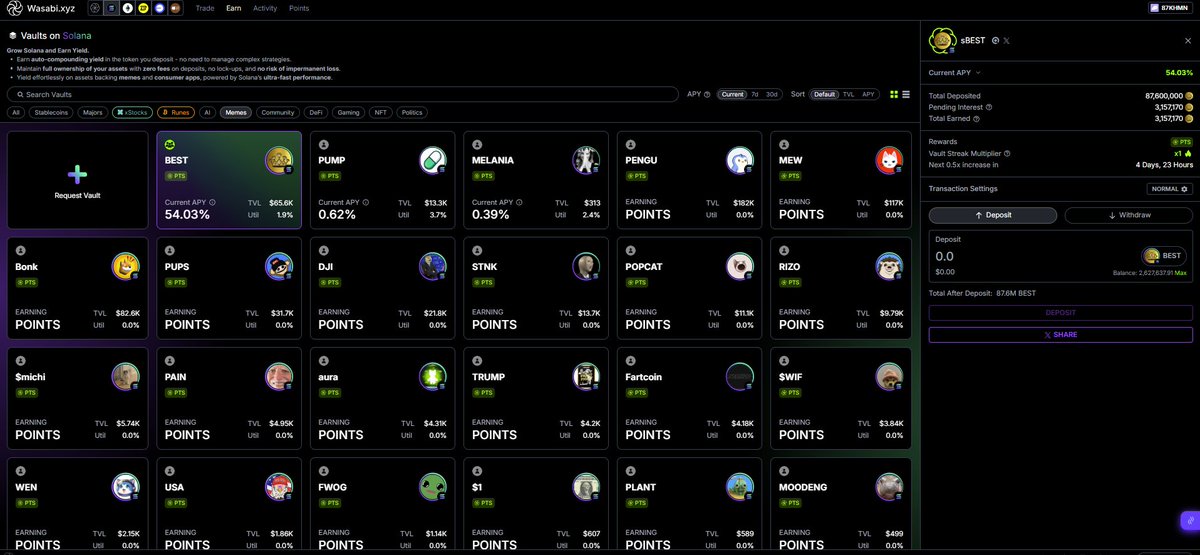Click the Search Vaults field

coord(342,94)
